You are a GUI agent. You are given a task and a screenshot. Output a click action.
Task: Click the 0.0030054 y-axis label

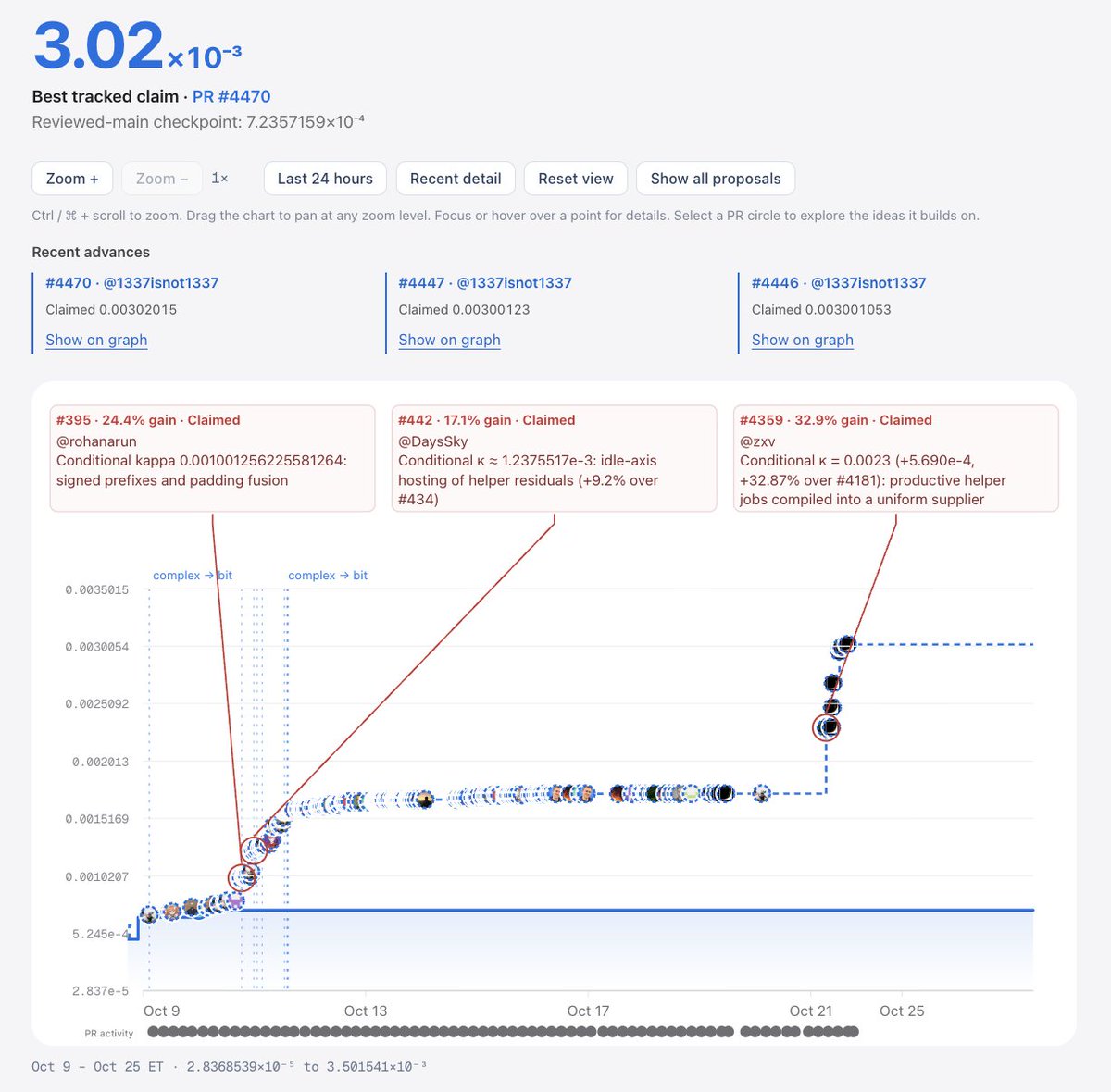(x=97, y=647)
